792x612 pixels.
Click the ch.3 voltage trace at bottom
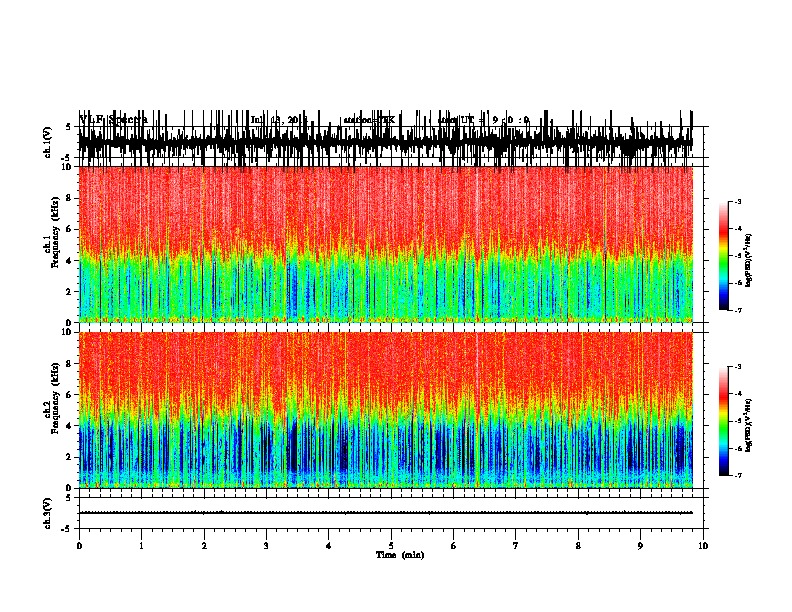(385, 513)
